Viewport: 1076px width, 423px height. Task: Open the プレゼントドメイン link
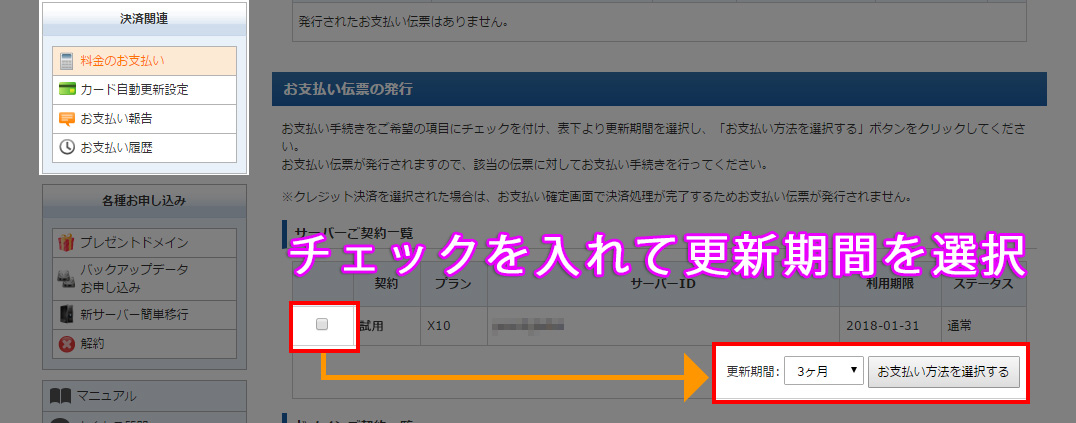144,242
